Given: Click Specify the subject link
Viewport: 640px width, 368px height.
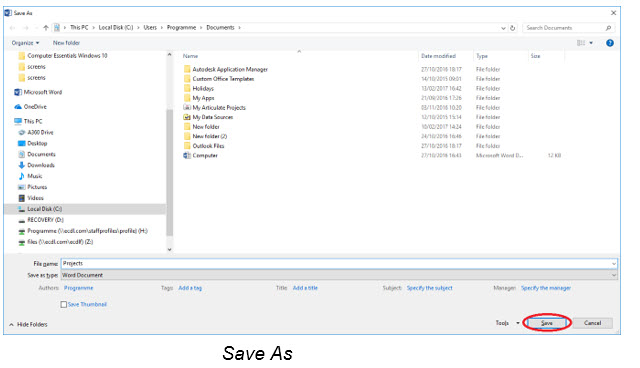Looking at the screenshot, I should pyautogui.click(x=429, y=288).
